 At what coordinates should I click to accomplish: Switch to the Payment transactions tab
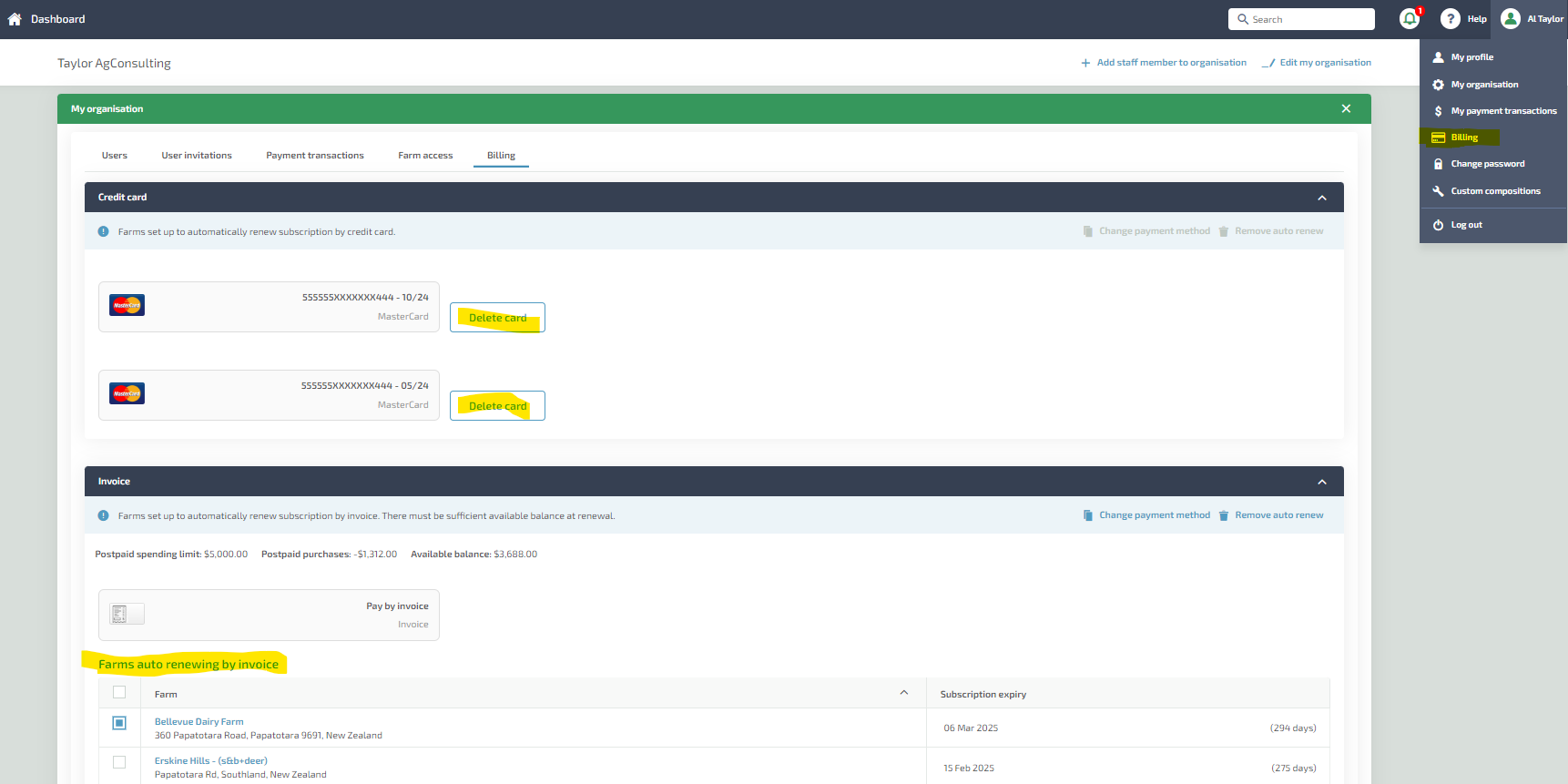point(314,156)
